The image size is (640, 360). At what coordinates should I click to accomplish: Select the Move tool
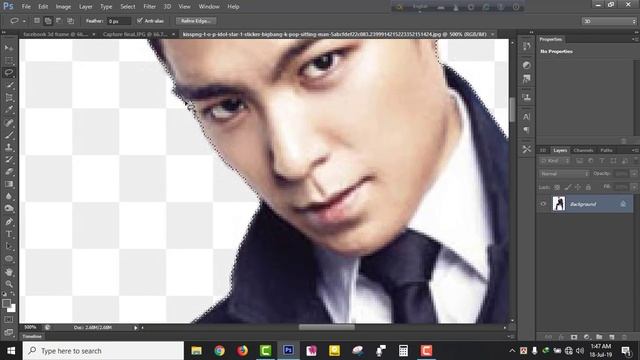coord(9,48)
